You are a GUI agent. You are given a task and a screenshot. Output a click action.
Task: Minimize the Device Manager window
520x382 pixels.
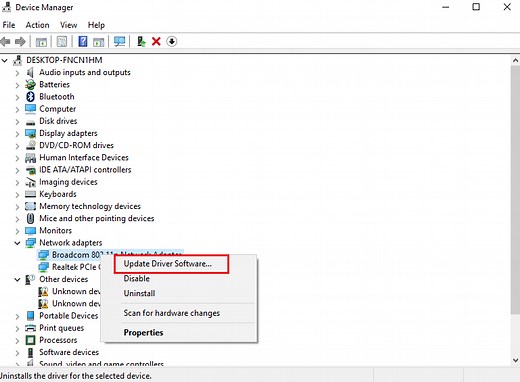click(x=445, y=7)
